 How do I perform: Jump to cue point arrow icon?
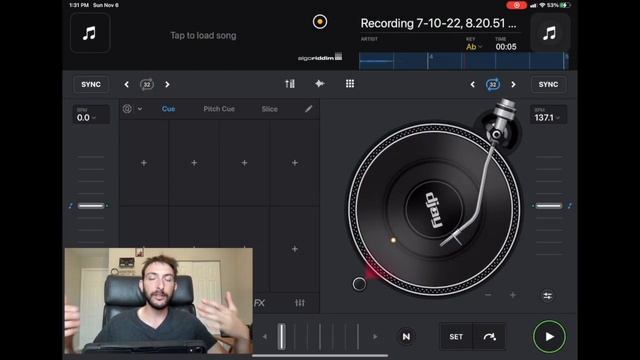pyautogui.click(x=489, y=337)
